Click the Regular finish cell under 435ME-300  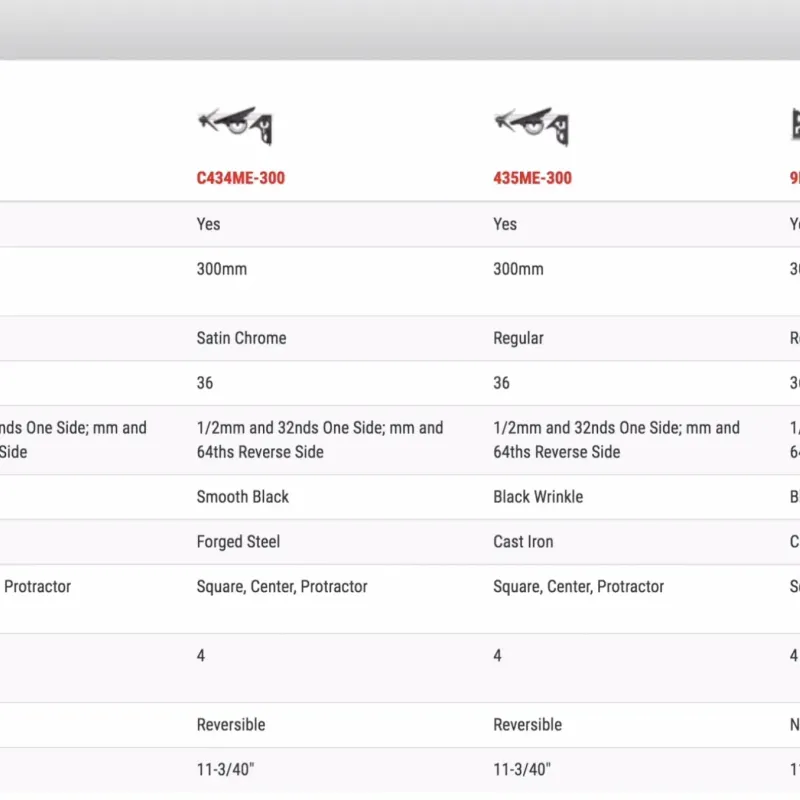click(x=518, y=338)
